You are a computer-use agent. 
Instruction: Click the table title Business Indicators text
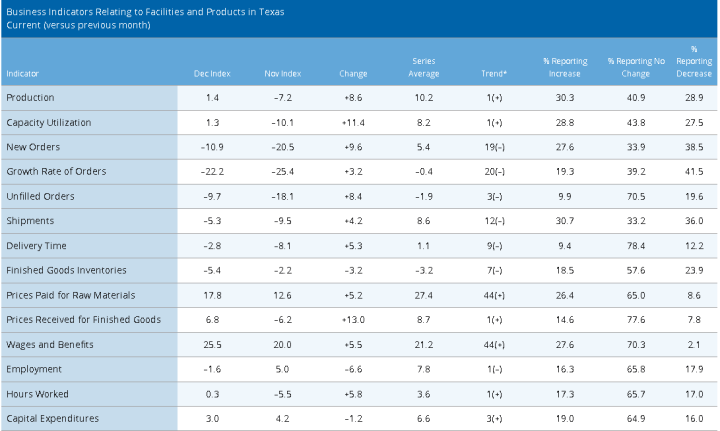[145, 12]
